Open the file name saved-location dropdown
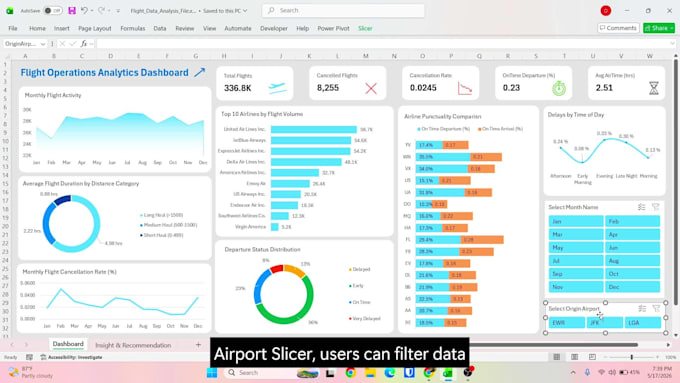Image resolution: width=680 pixels, height=383 pixels. (245, 10)
